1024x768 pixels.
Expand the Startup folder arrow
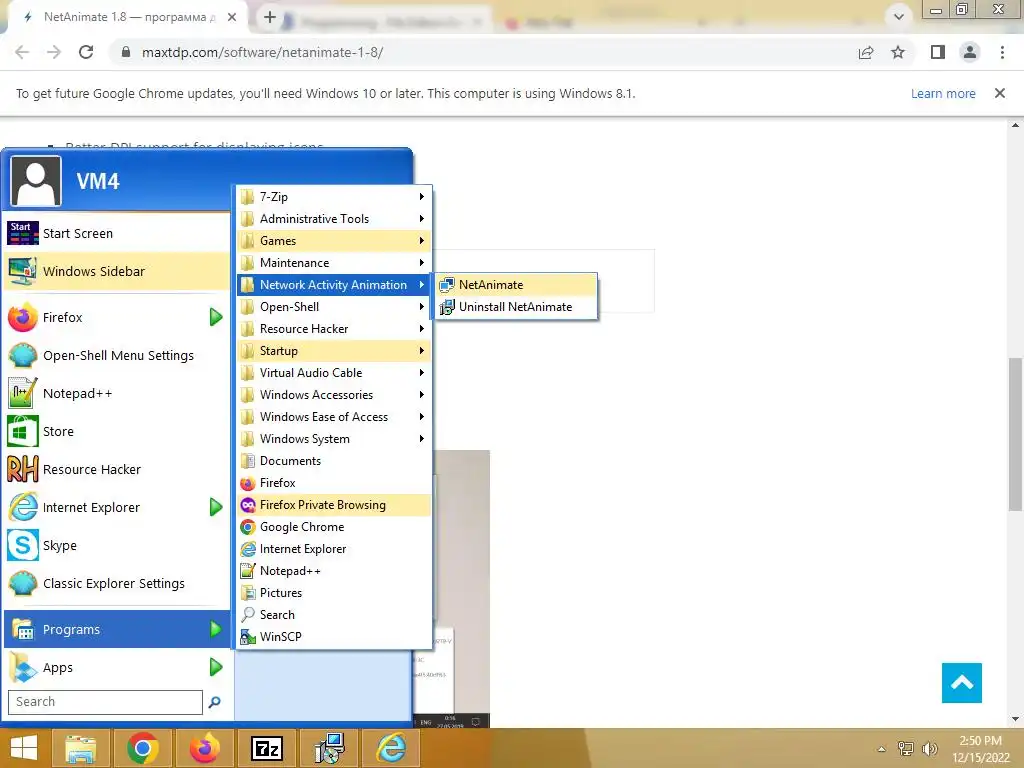click(x=422, y=351)
